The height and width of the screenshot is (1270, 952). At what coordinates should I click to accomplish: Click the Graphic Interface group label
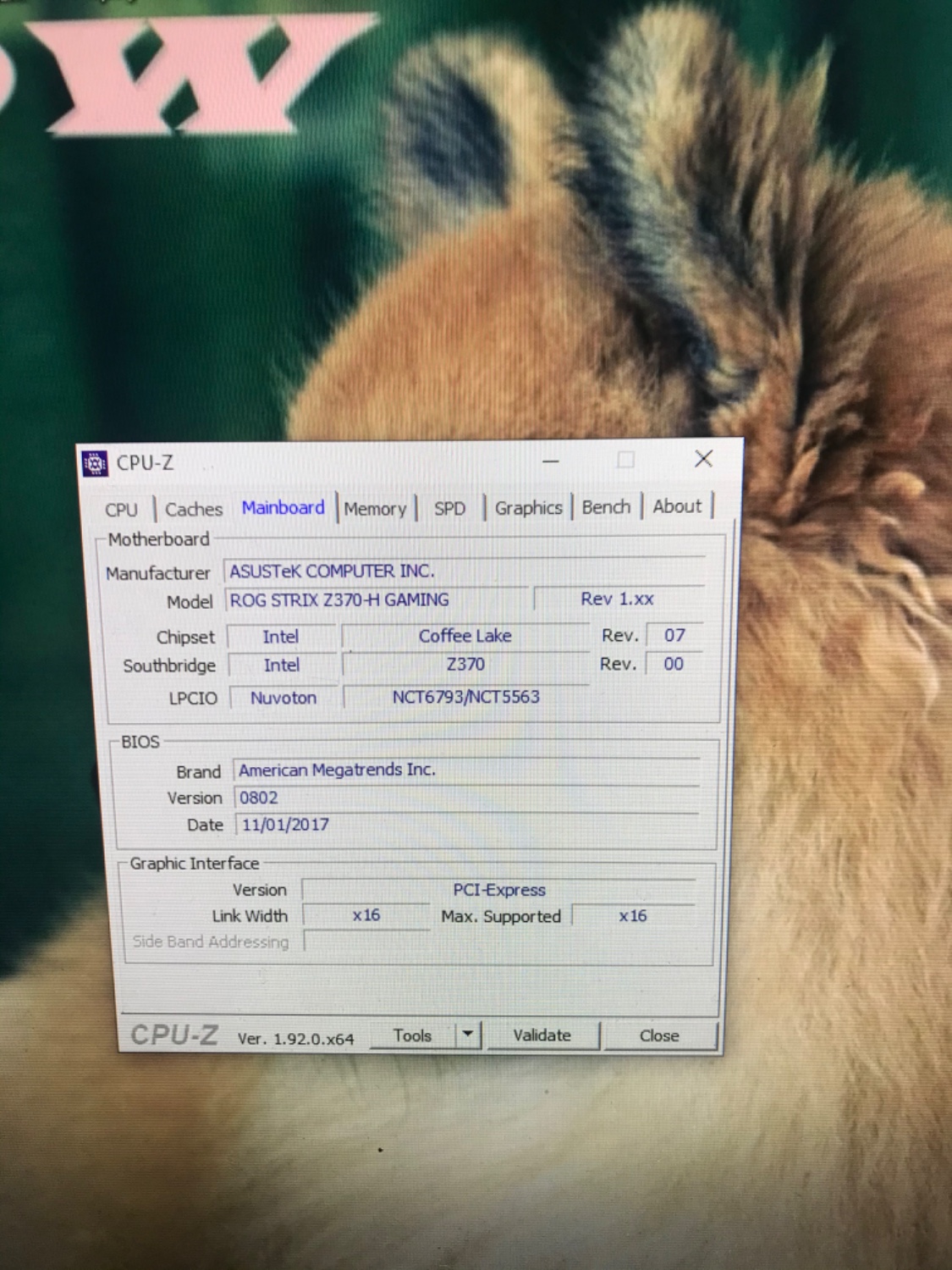pos(194,864)
